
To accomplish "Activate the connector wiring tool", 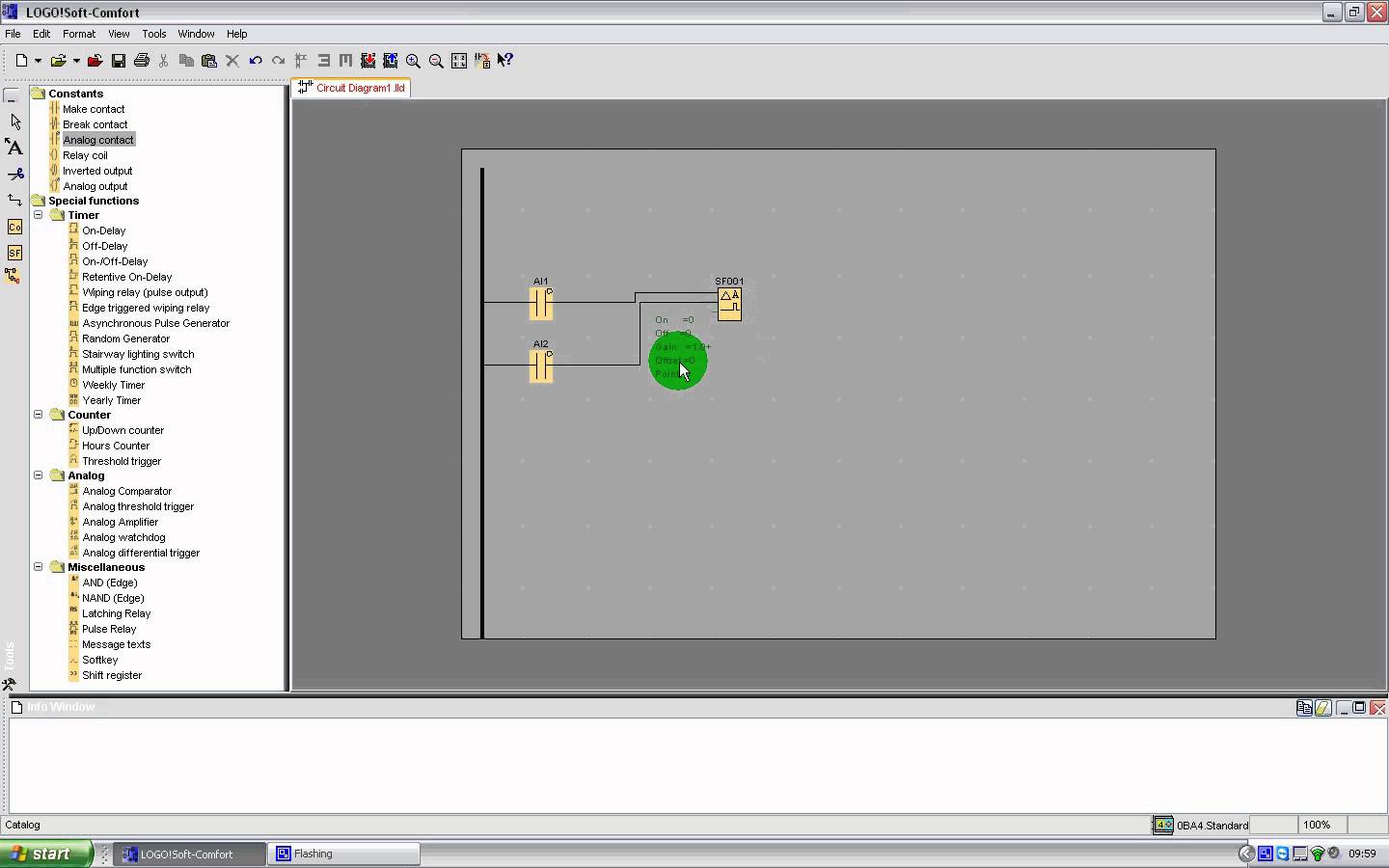I will (x=14, y=201).
